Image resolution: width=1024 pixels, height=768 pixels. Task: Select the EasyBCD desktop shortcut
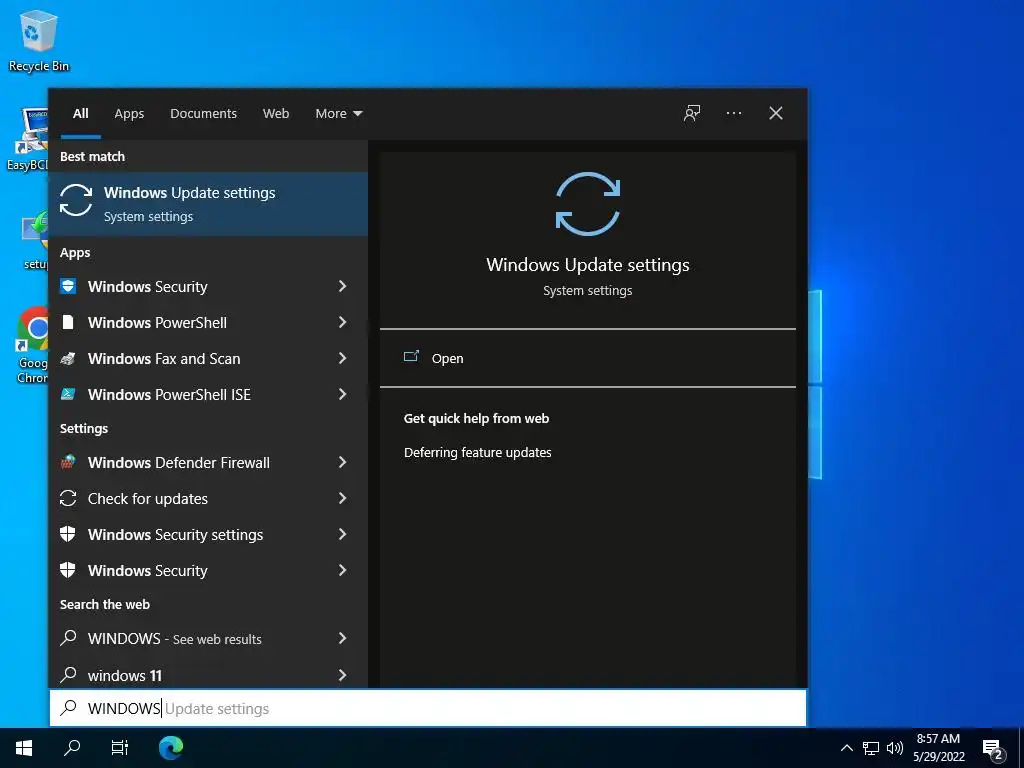(28, 139)
